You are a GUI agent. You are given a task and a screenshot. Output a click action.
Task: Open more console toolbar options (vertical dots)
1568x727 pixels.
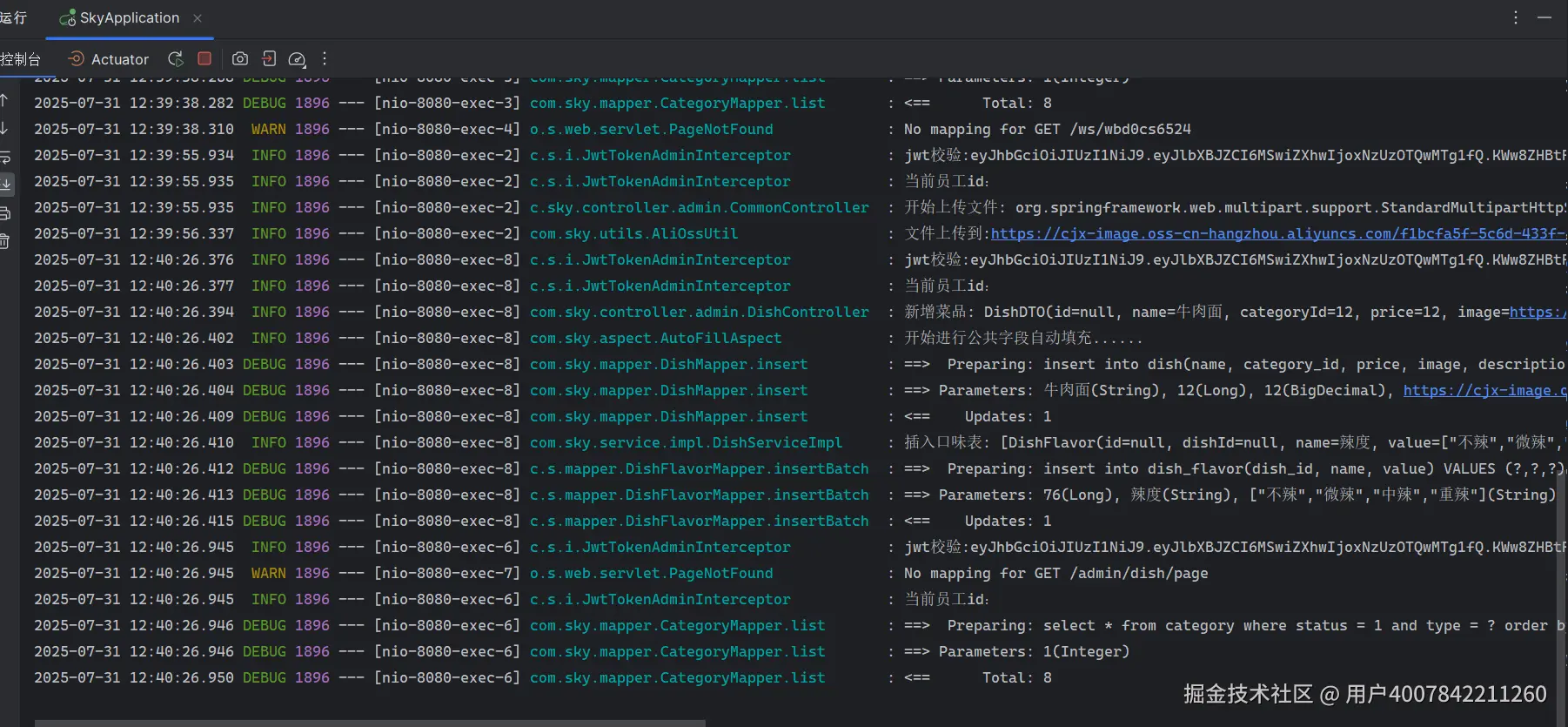325,58
